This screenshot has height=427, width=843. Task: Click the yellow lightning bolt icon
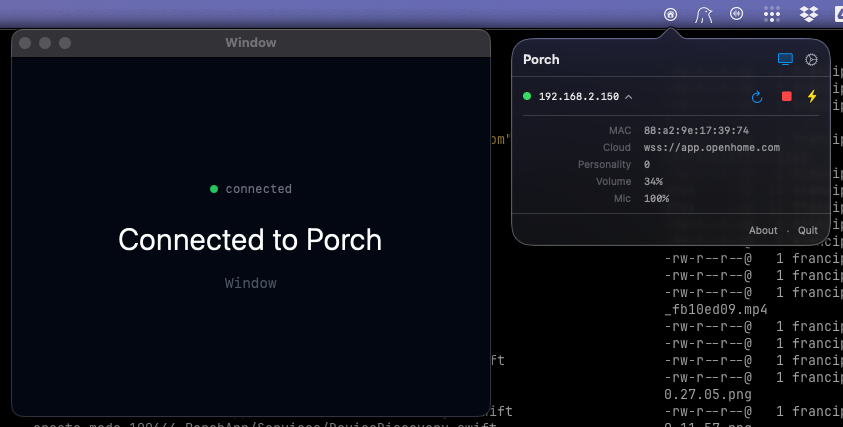coord(812,96)
